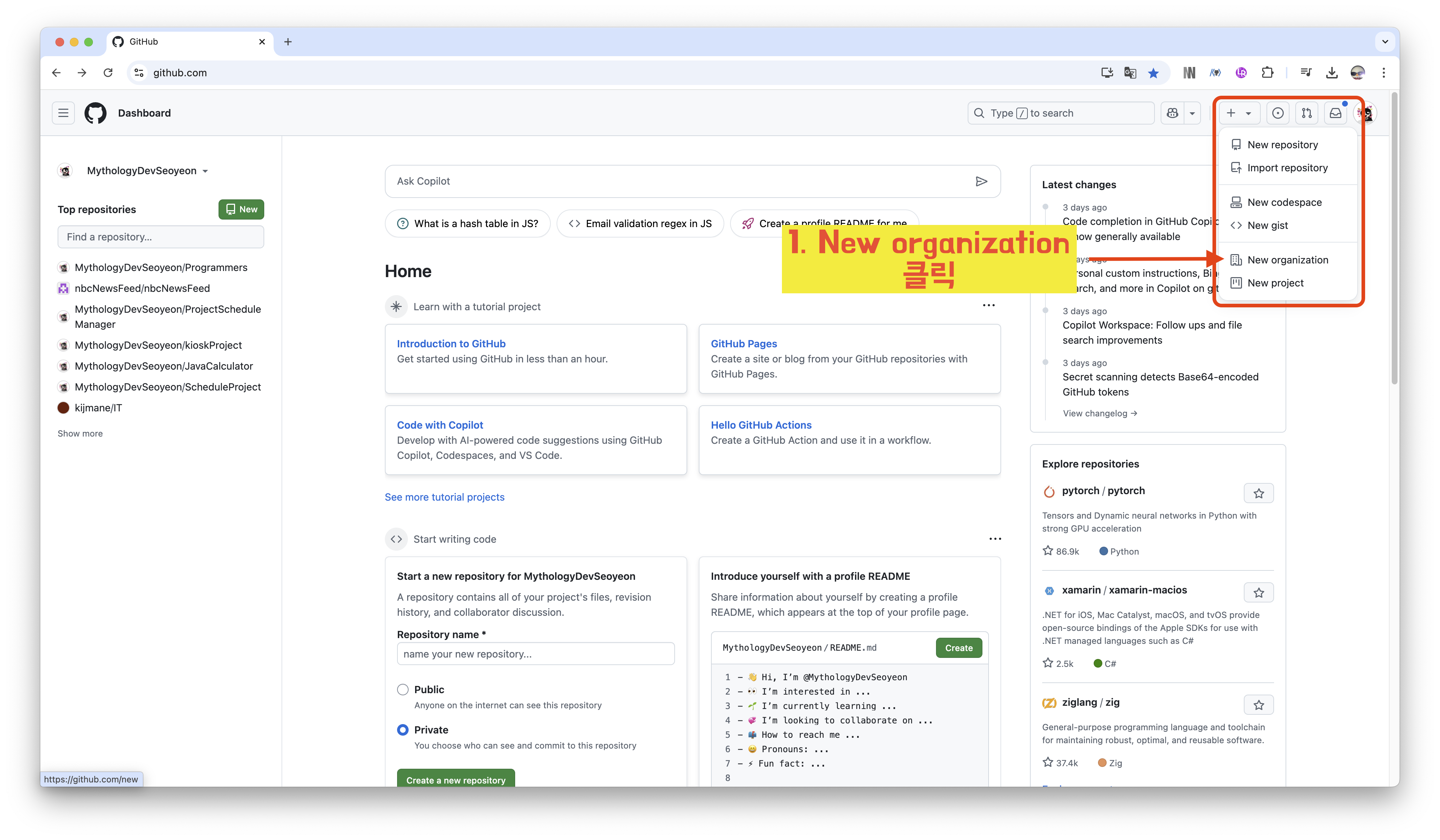This screenshot has width=1440, height=840.
Task: Star the pytorch/pytorch repository
Action: (x=1258, y=493)
